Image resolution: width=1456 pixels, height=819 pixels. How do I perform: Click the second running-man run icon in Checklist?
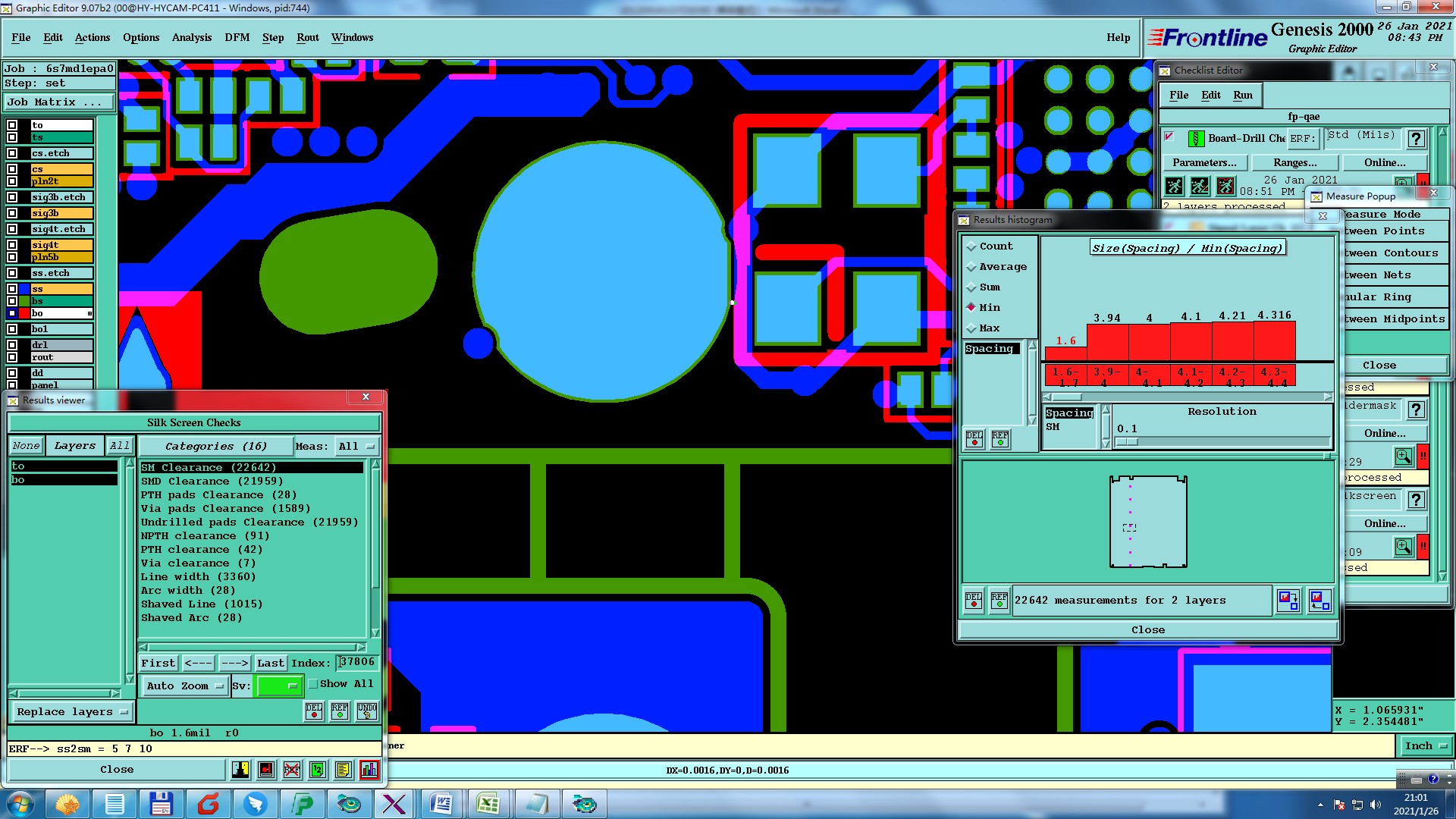coord(1200,186)
